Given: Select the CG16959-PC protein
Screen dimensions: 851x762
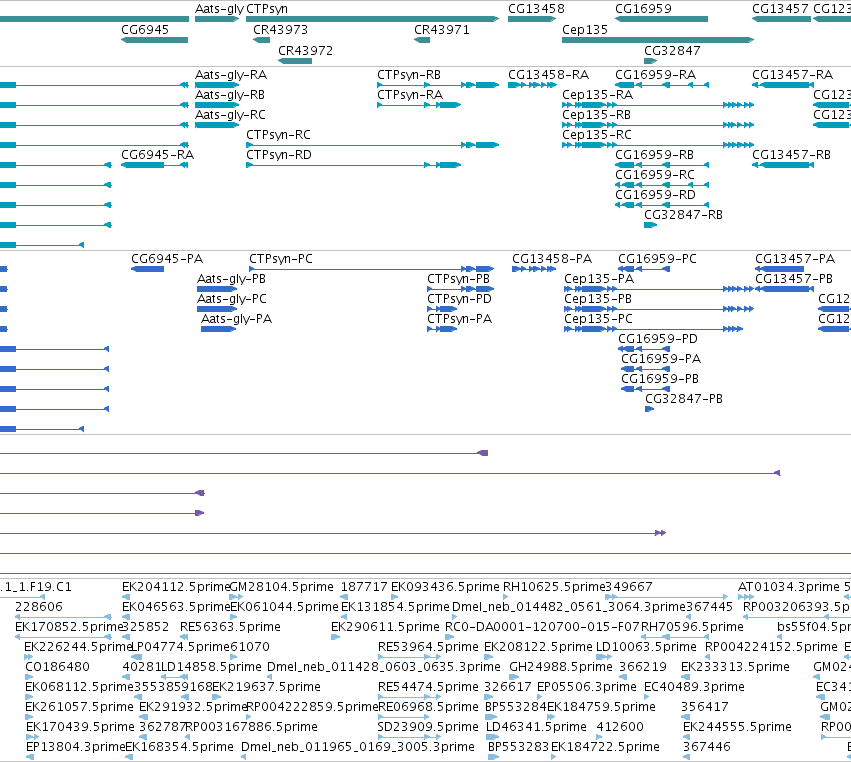Looking at the screenshot, I should [644, 269].
